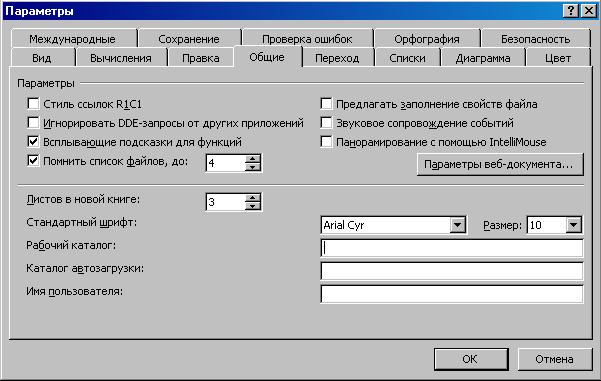The width and height of the screenshot is (601, 381).
Task: Increase sheets in new workbook with the up arrow
Action: pos(253,198)
